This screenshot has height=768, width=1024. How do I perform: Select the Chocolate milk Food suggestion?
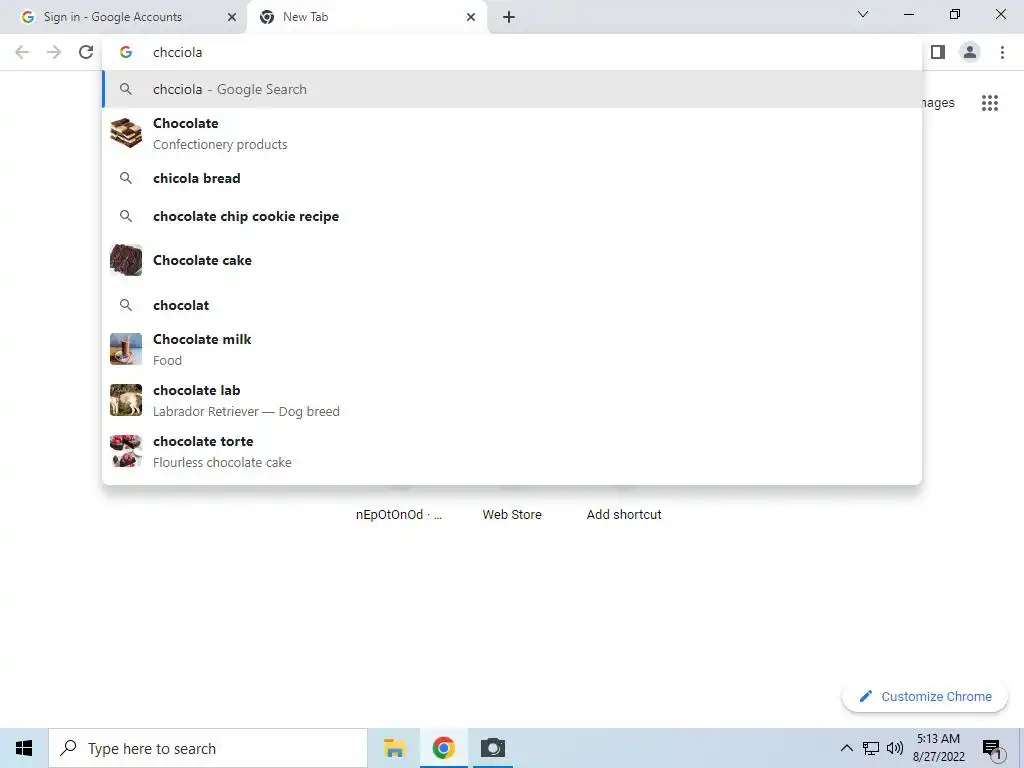click(x=512, y=349)
